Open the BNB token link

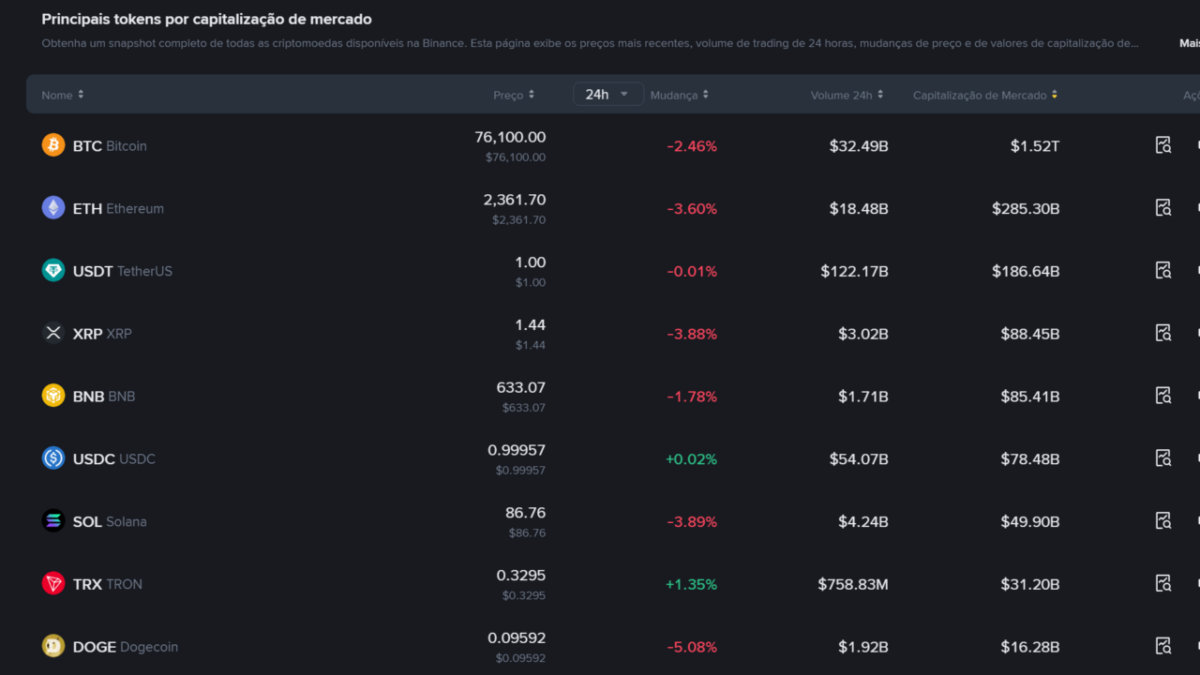[104, 396]
